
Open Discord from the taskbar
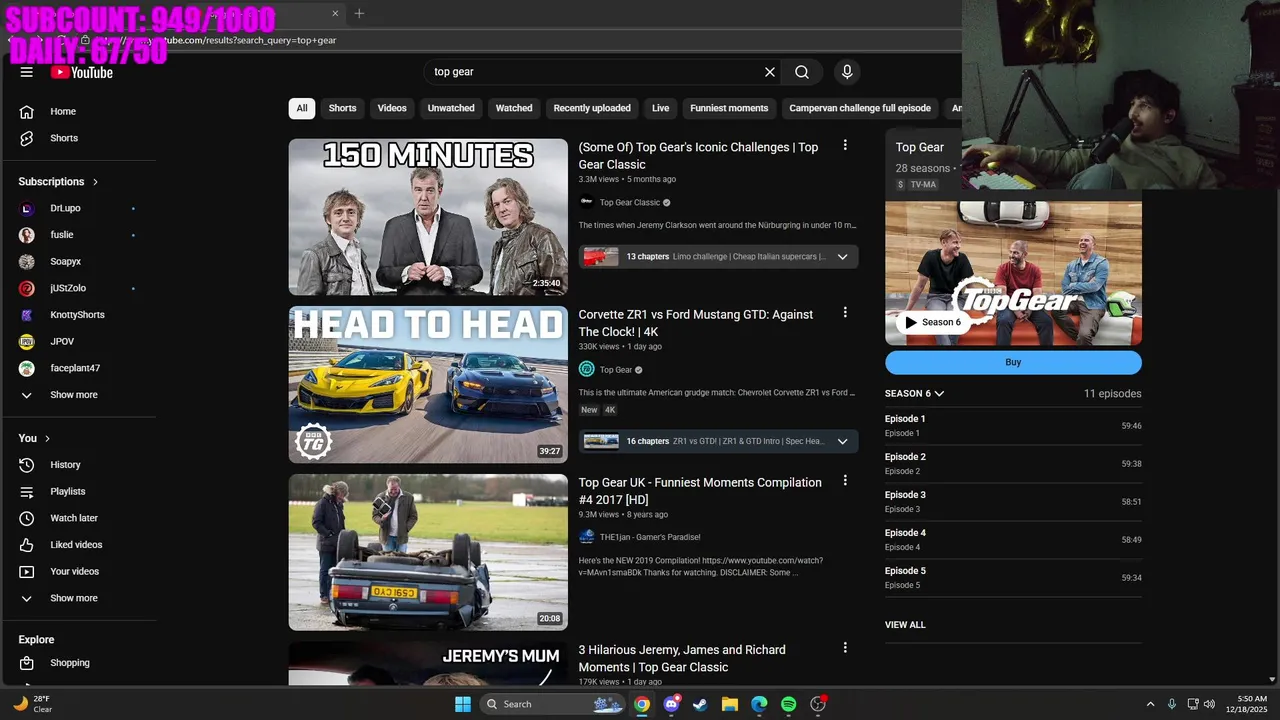pyautogui.click(x=671, y=704)
